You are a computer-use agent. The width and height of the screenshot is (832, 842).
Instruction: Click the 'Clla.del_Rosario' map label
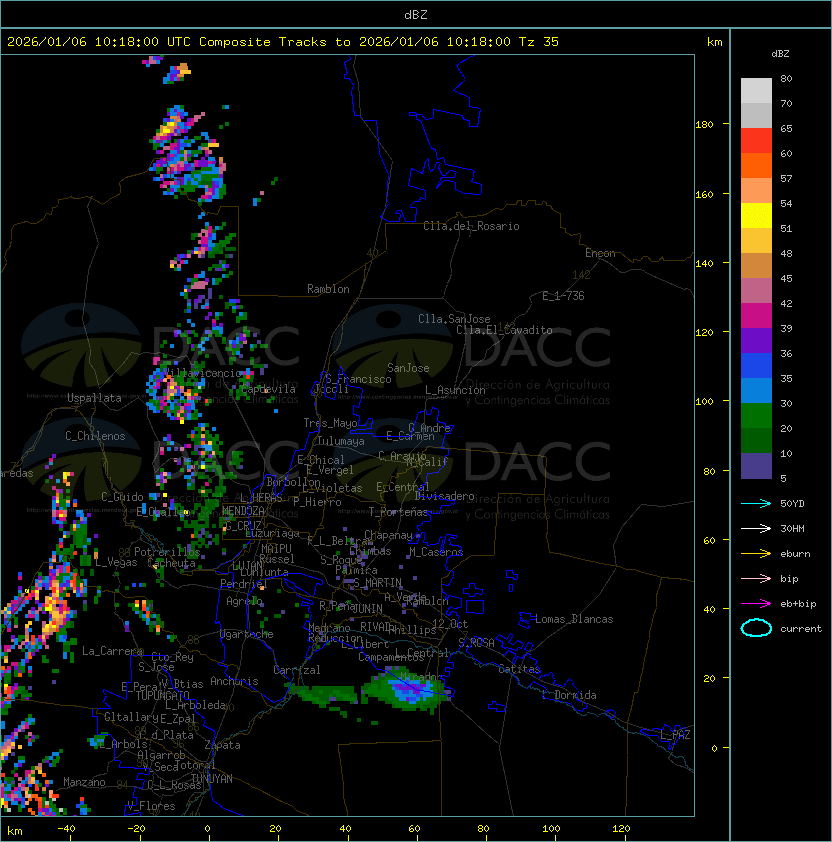pos(471,226)
